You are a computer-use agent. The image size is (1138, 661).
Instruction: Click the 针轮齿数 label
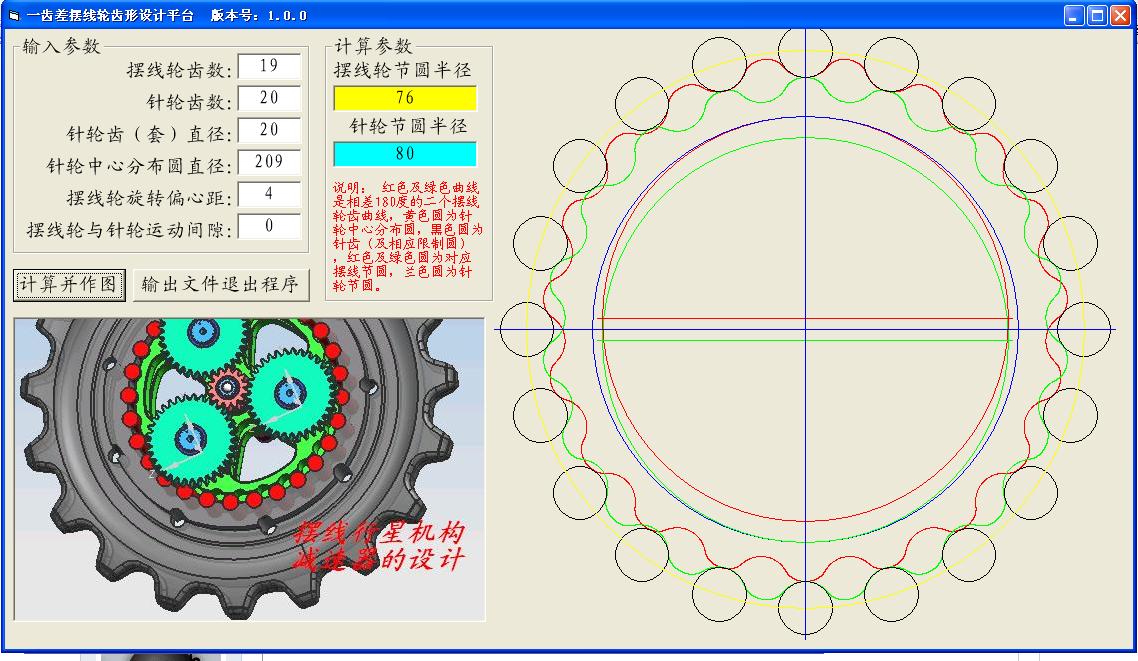point(189,102)
